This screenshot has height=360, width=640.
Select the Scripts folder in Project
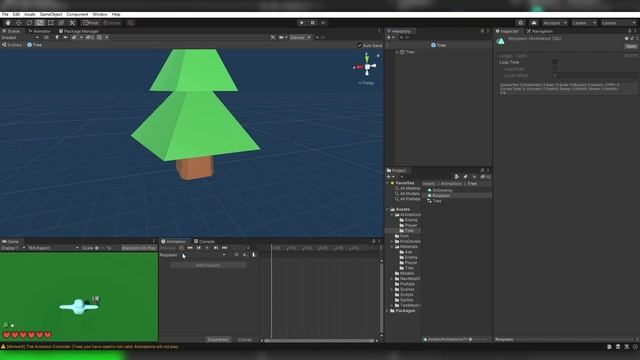tap(404, 295)
